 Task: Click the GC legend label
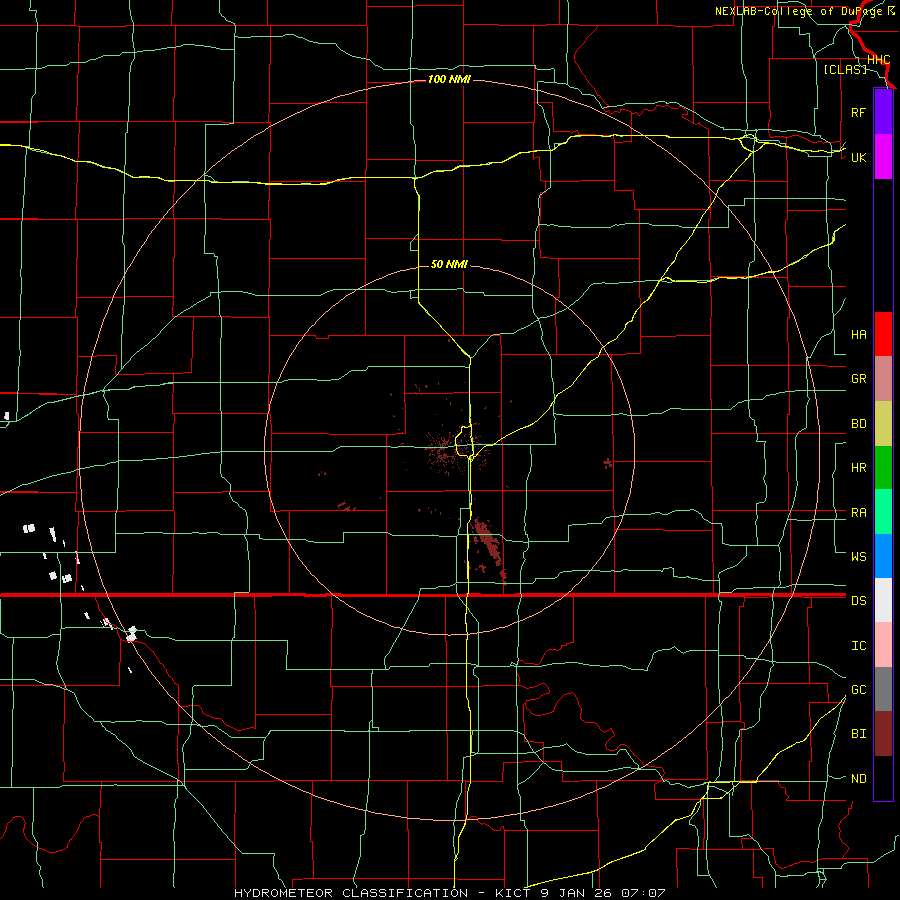tap(858, 690)
